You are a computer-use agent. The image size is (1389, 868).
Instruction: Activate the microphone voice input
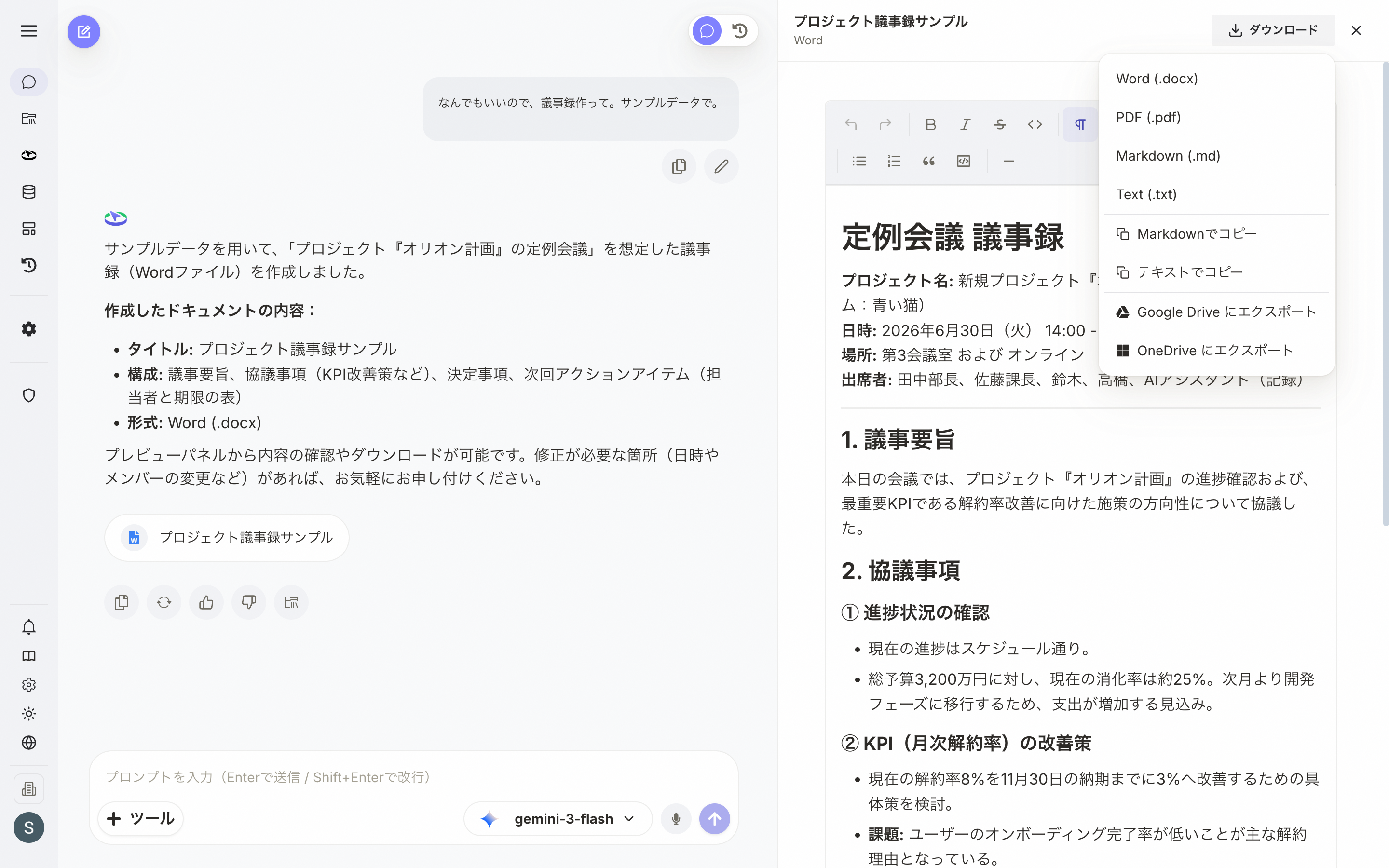point(676,819)
